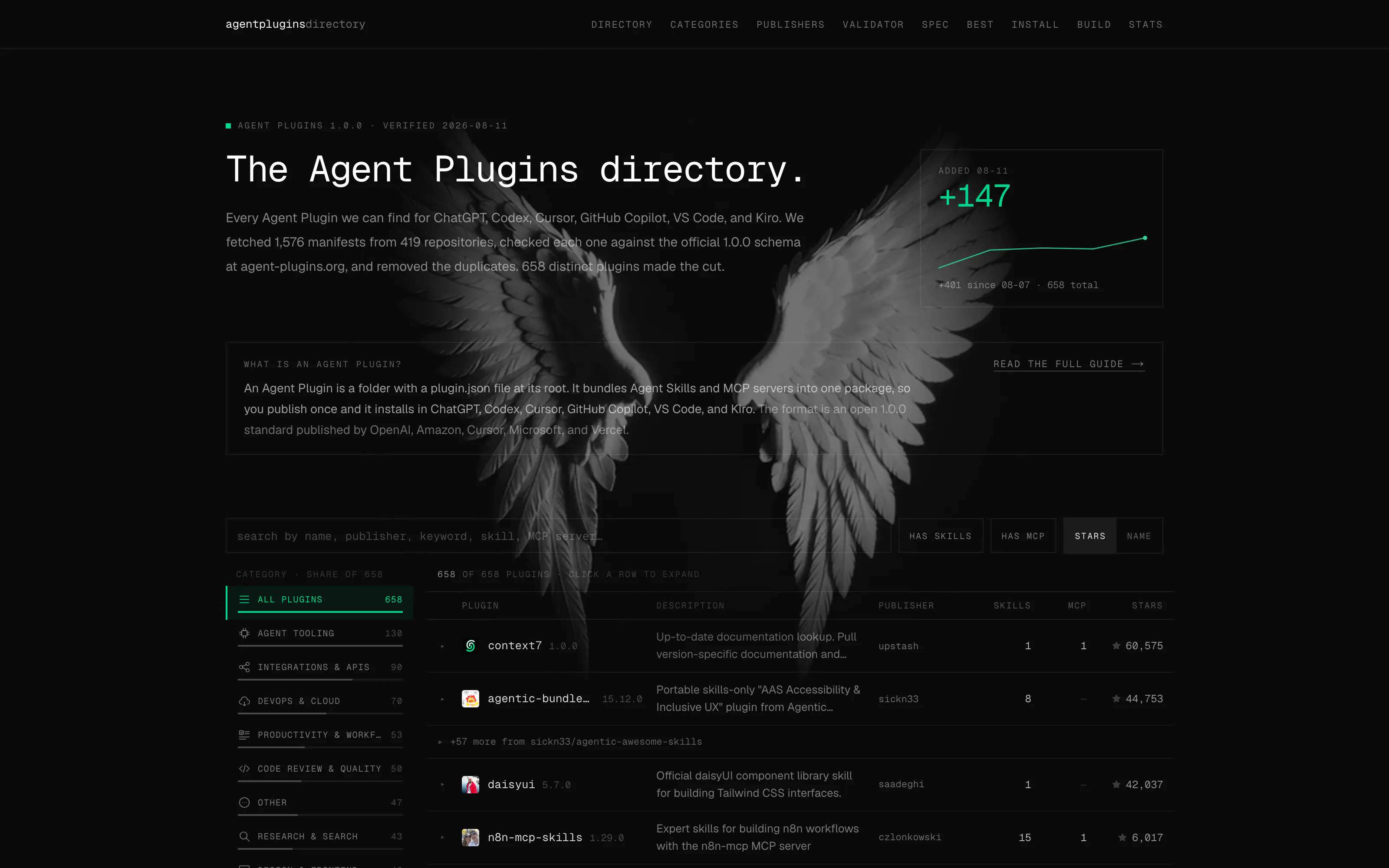Screen dimensions: 1389x868
Task: Click the Skills column header
Action: pyautogui.click(x=1012, y=606)
